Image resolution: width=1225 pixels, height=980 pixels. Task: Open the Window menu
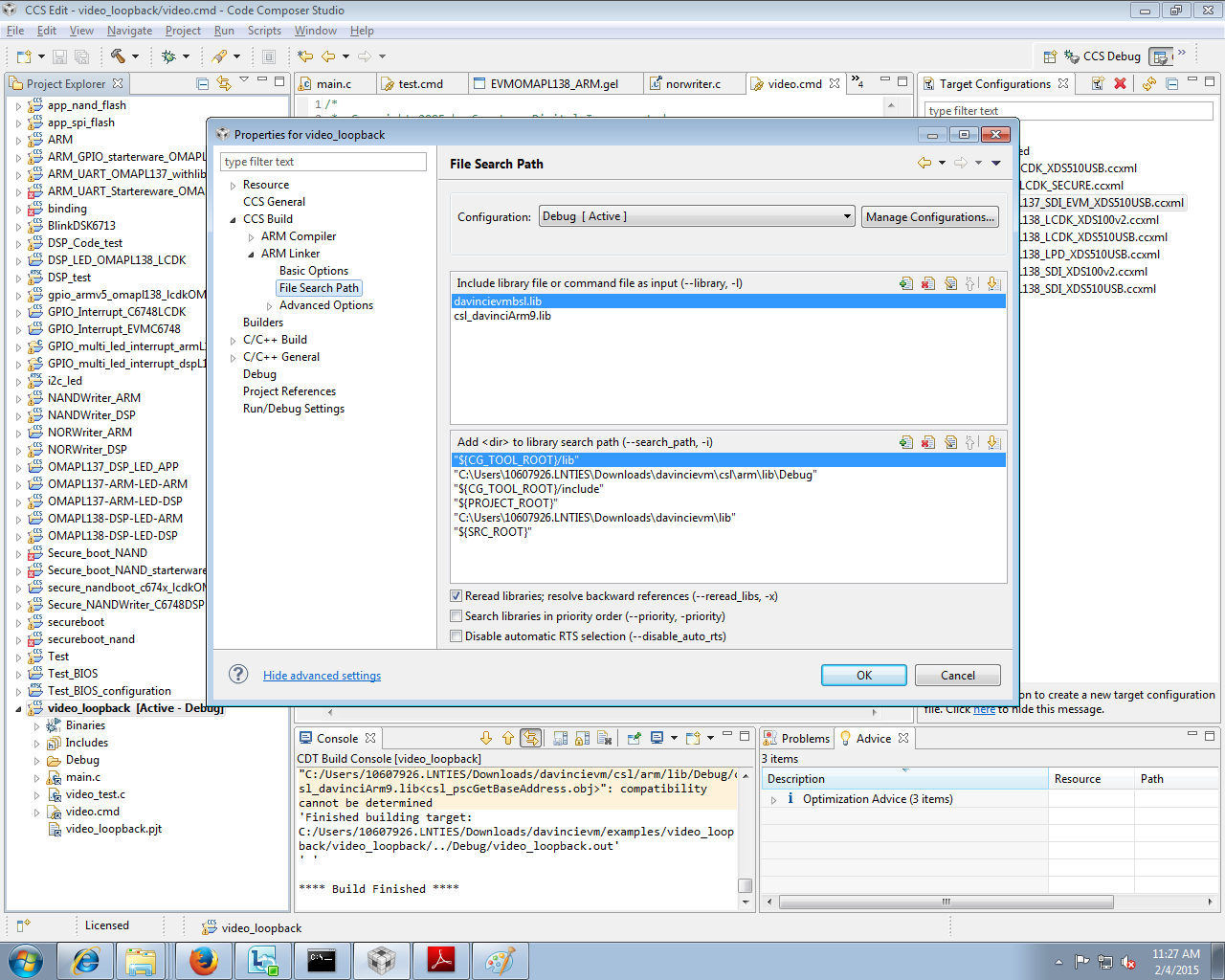coord(315,31)
